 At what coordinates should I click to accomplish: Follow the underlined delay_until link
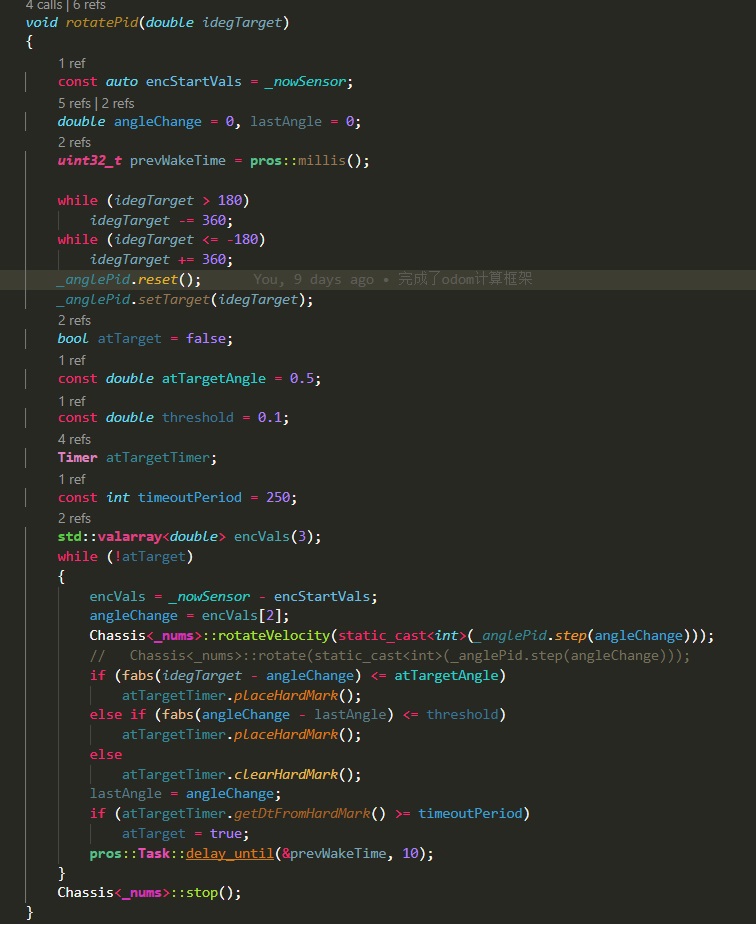point(230,854)
